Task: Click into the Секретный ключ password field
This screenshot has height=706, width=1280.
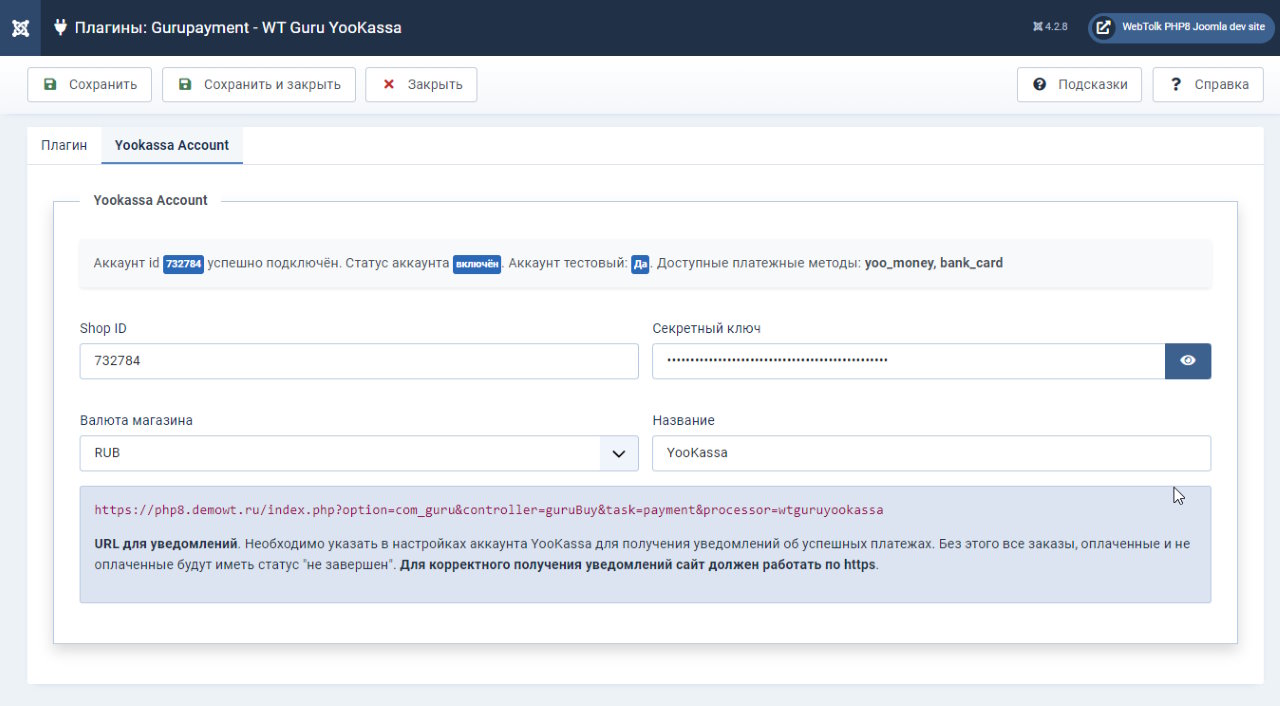Action: pos(909,361)
